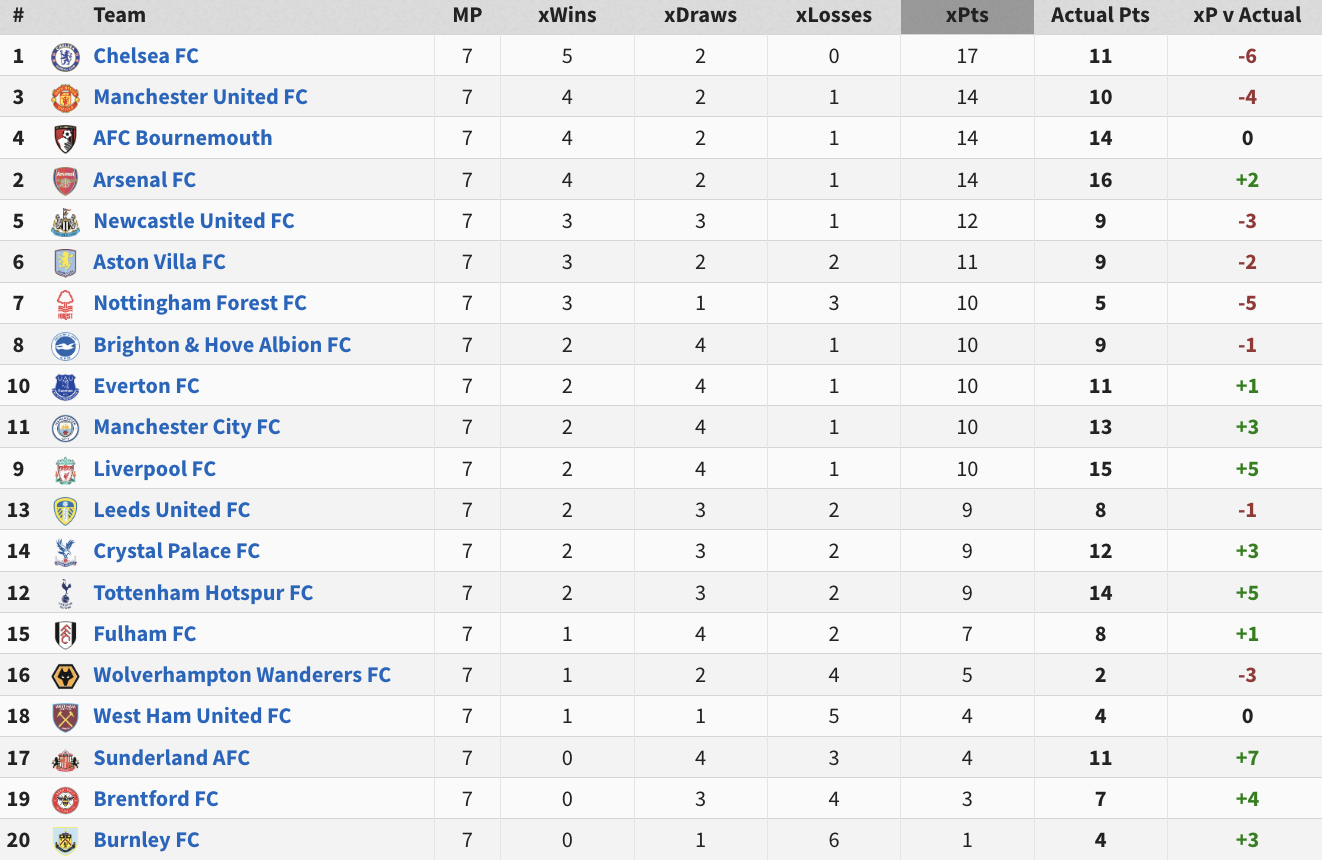This screenshot has height=860, width=1322.
Task: Open the Everton FC team link
Action: point(146,386)
